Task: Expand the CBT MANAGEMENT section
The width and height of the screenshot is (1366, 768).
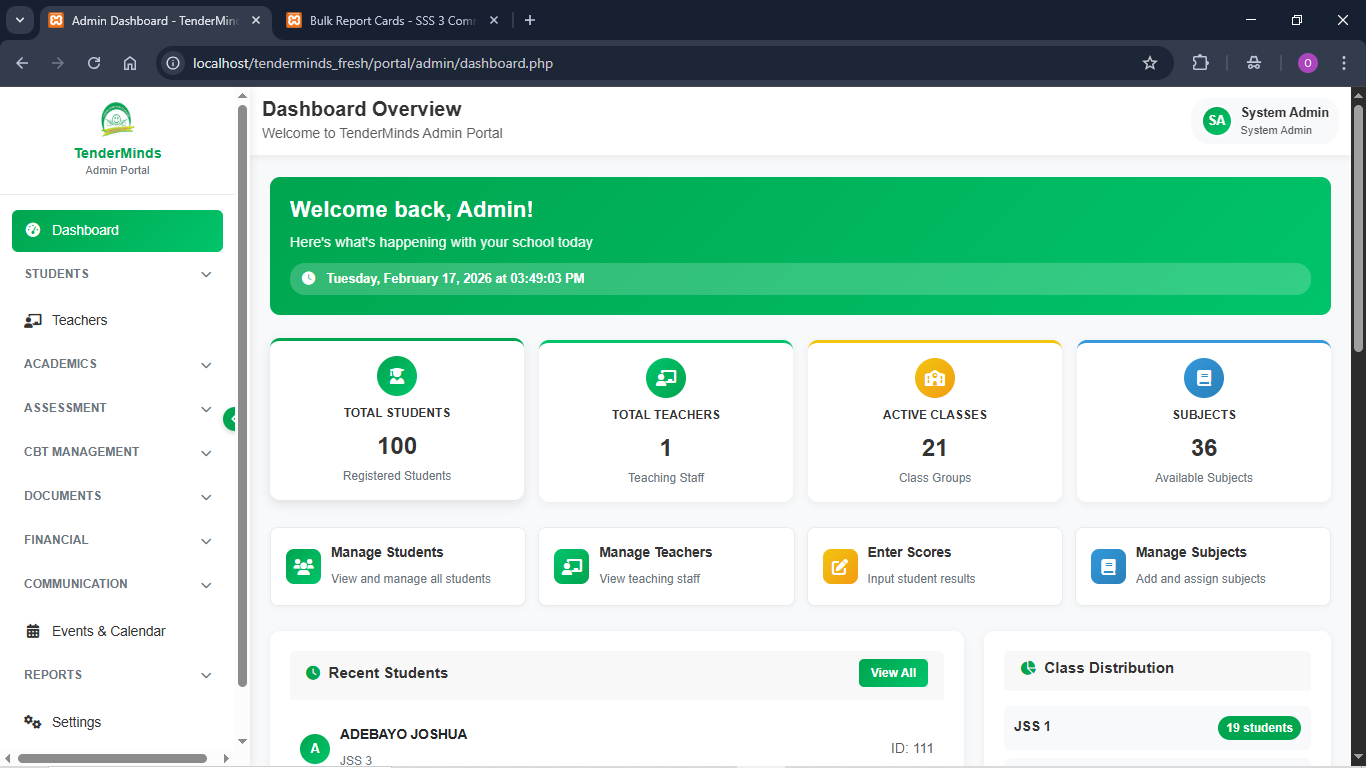Action: point(117,452)
